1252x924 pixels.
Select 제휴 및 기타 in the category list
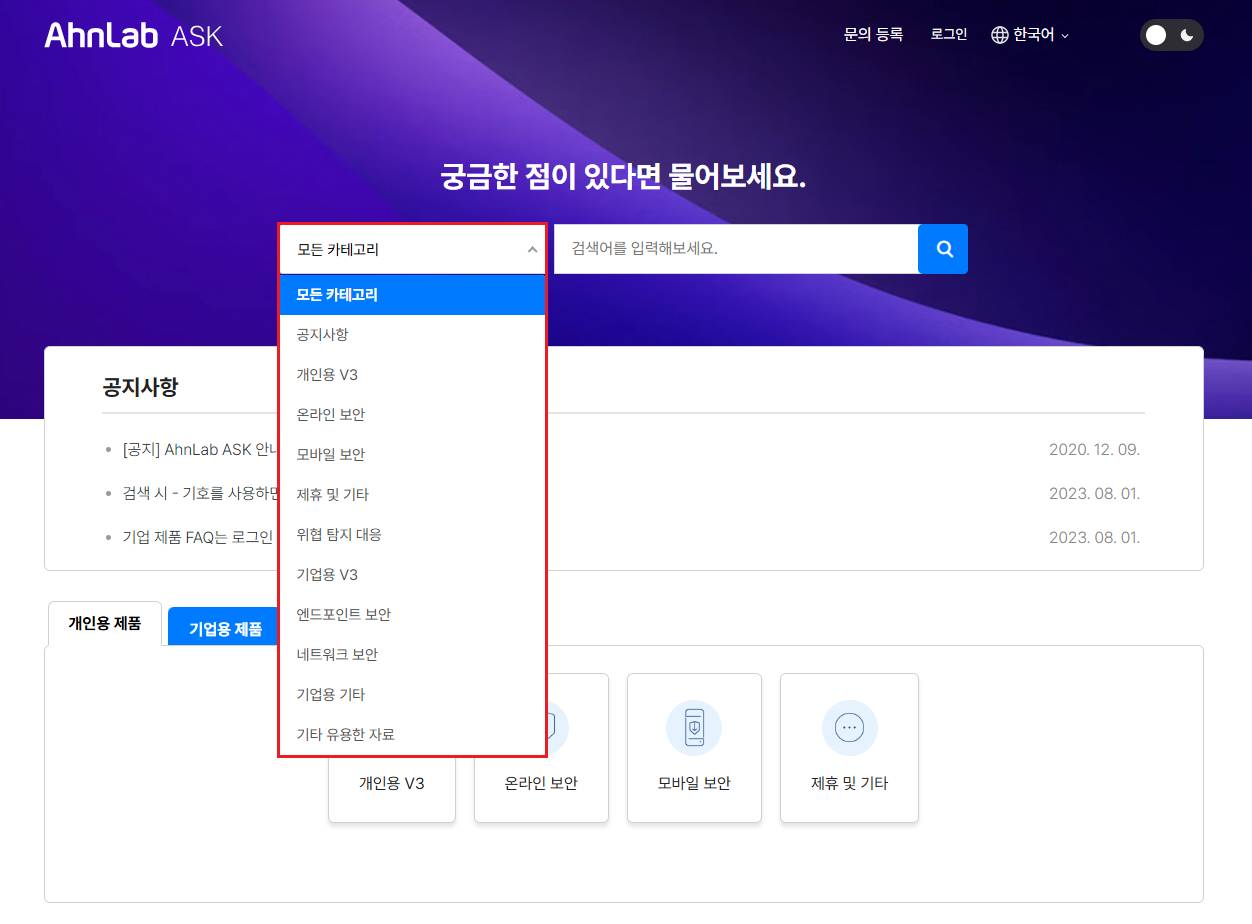[x=412, y=495]
